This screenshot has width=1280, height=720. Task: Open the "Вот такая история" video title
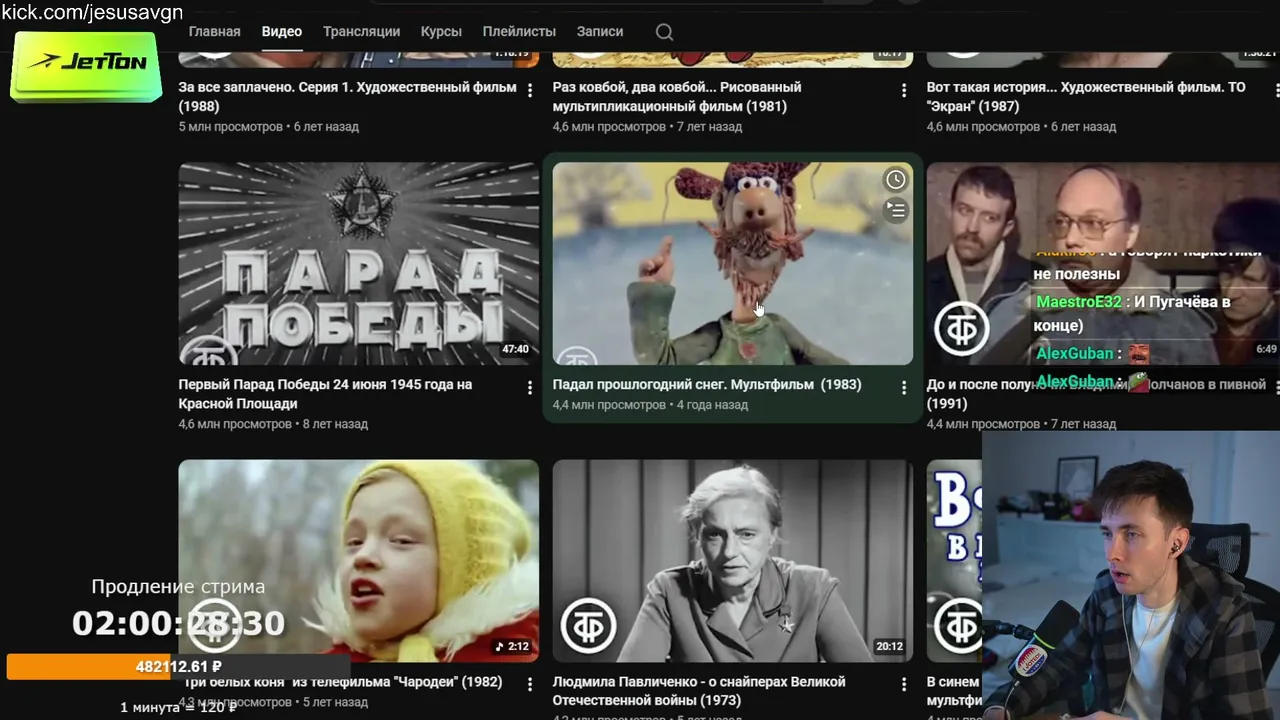click(1086, 97)
